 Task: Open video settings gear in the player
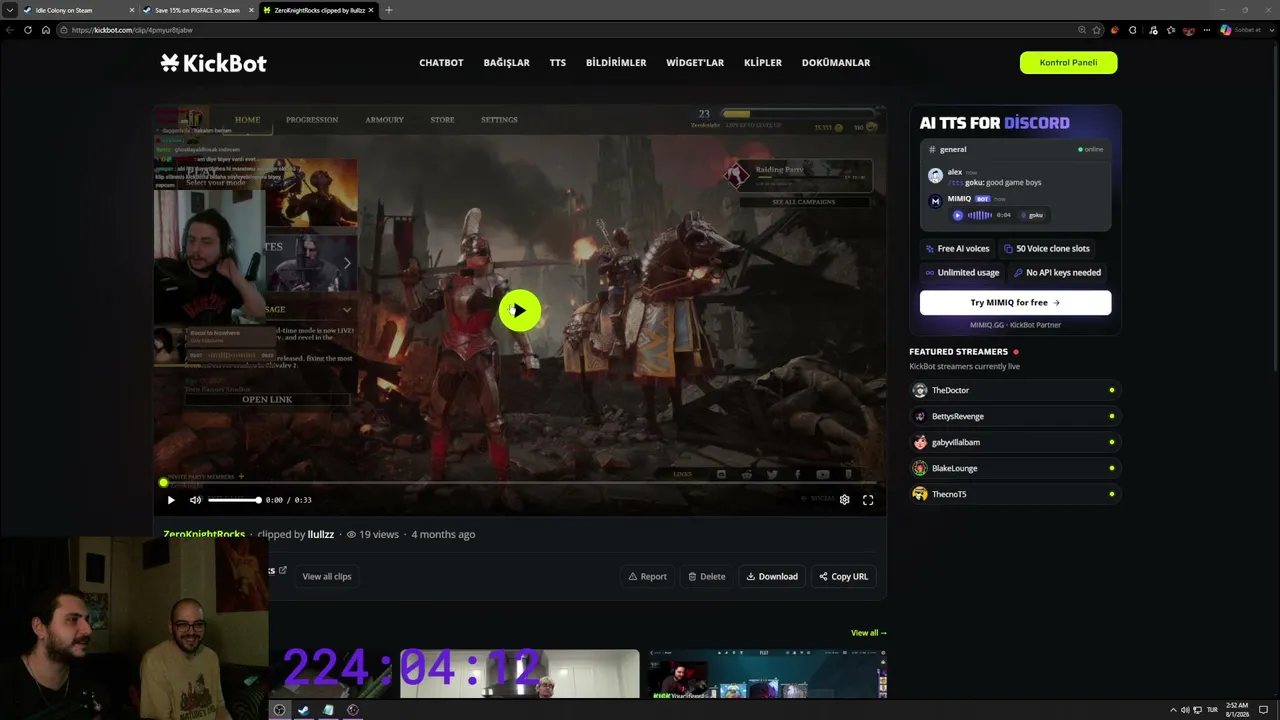tap(844, 500)
